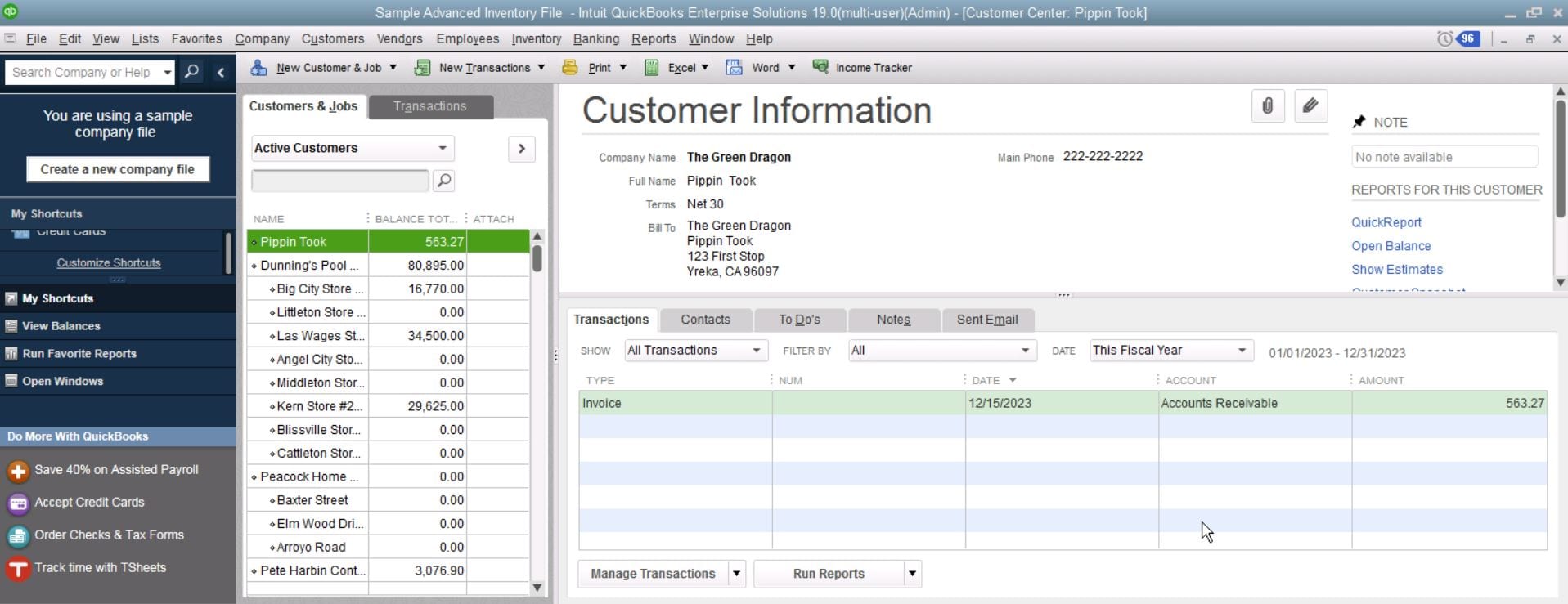The width and height of the screenshot is (1568, 604).
Task: Open the QuickReport link
Action: point(1386,222)
